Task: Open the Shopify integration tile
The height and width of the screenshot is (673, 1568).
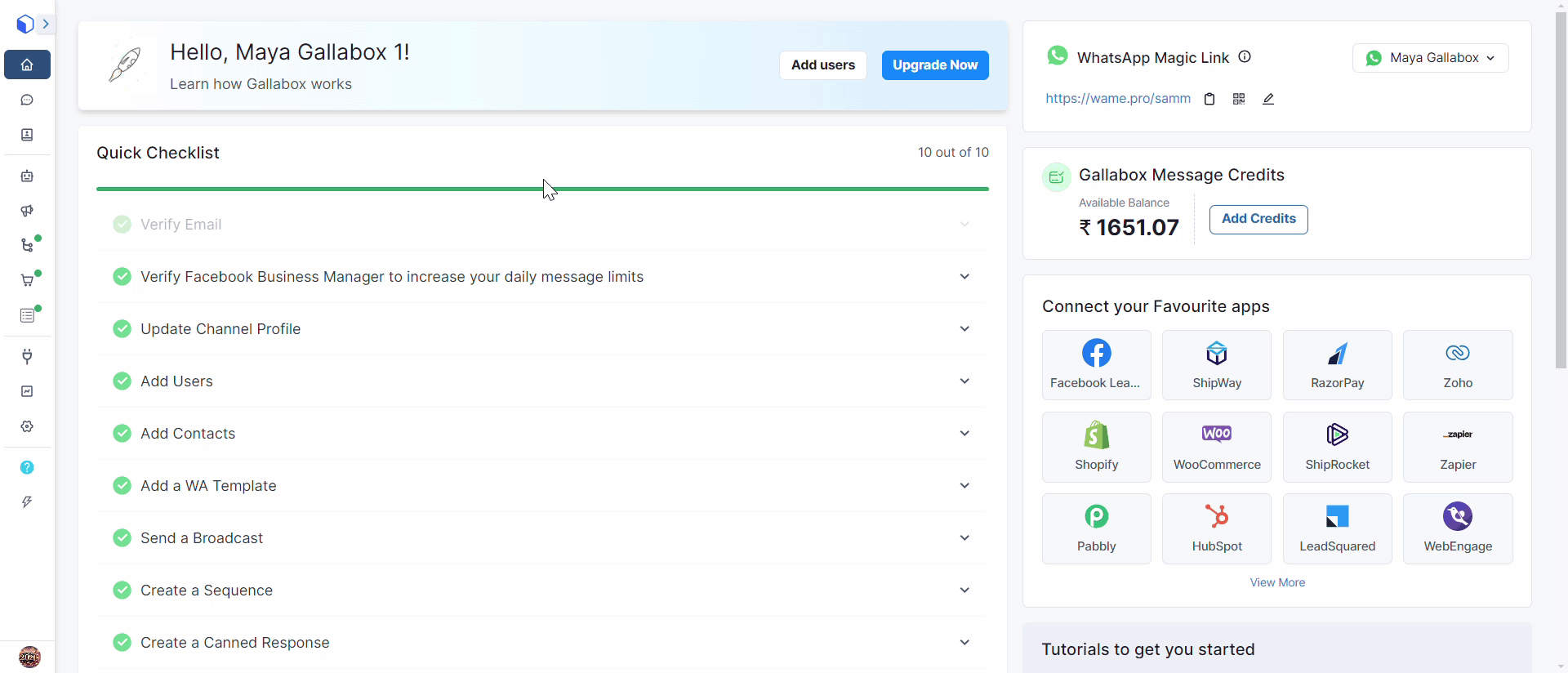Action: [1096, 447]
